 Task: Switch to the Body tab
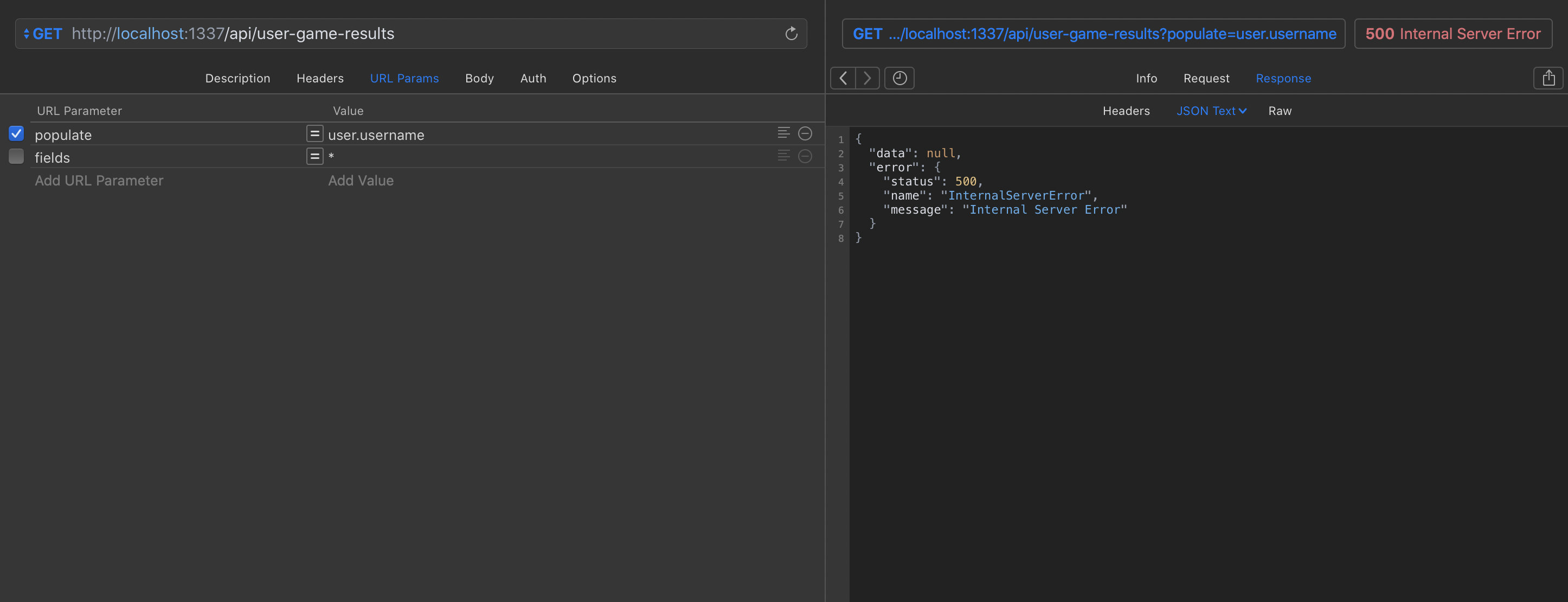pyautogui.click(x=479, y=78)
